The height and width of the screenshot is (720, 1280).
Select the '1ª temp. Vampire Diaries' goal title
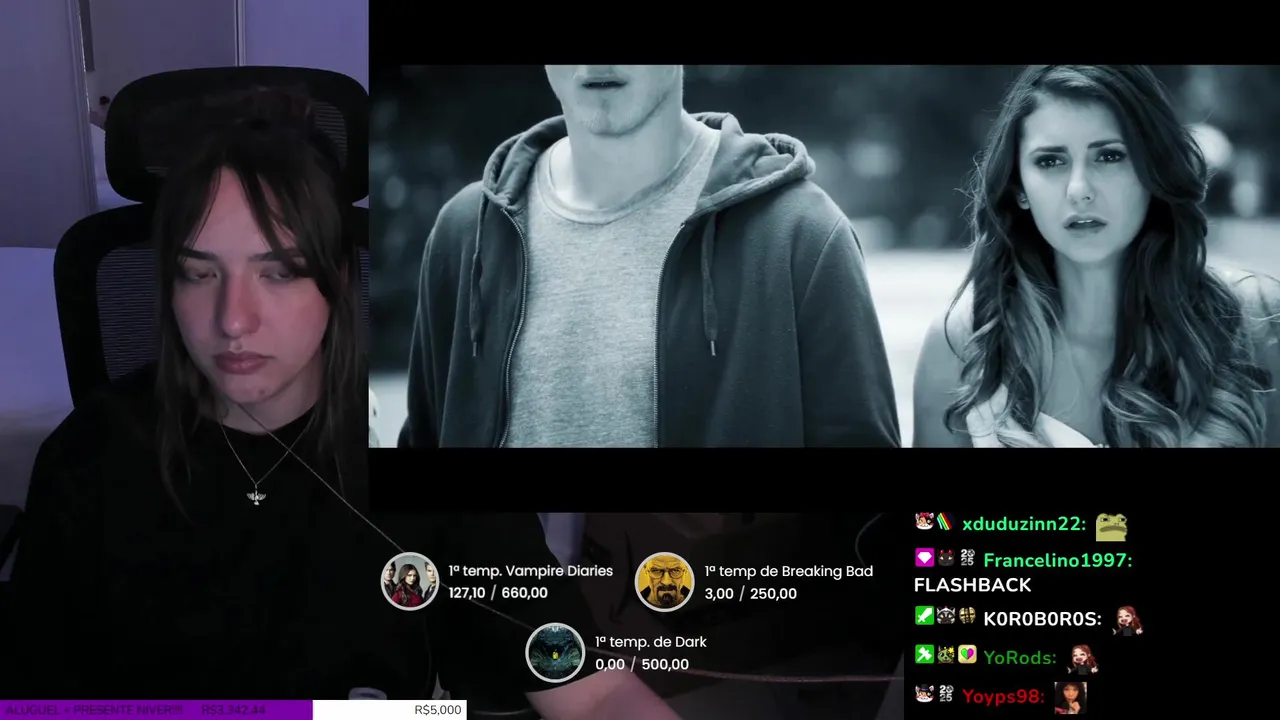point(530,571)
